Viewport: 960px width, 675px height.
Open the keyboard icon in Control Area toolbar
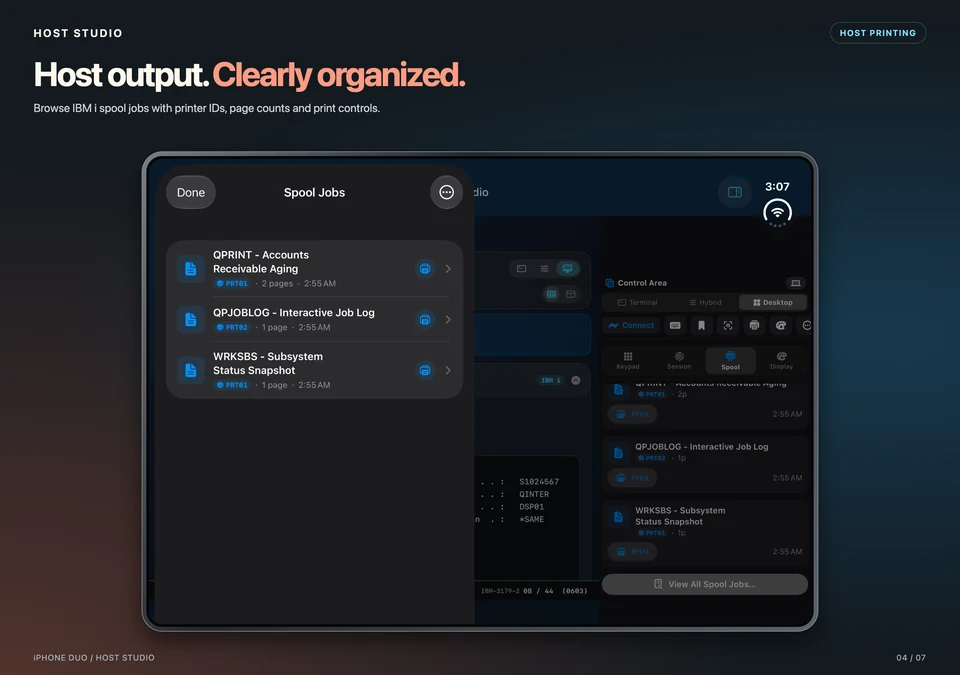click(x=675, y=325)
